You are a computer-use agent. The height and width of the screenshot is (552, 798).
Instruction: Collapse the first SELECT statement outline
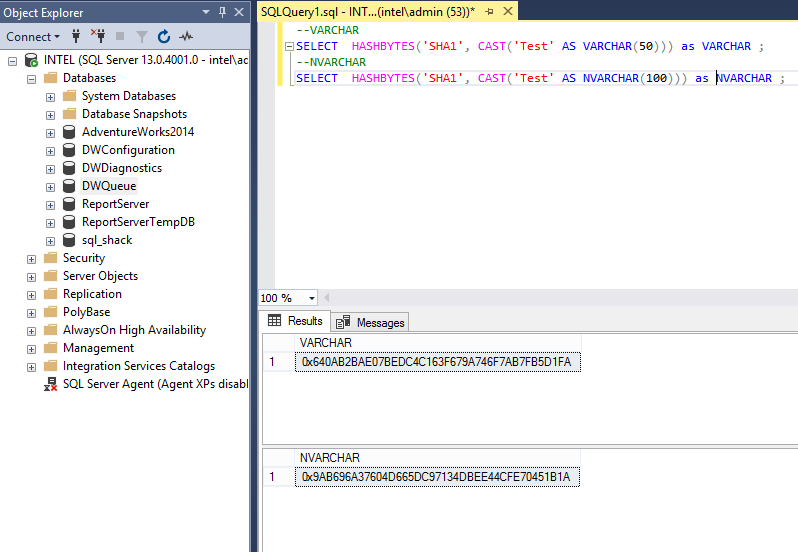coord(289,46)
